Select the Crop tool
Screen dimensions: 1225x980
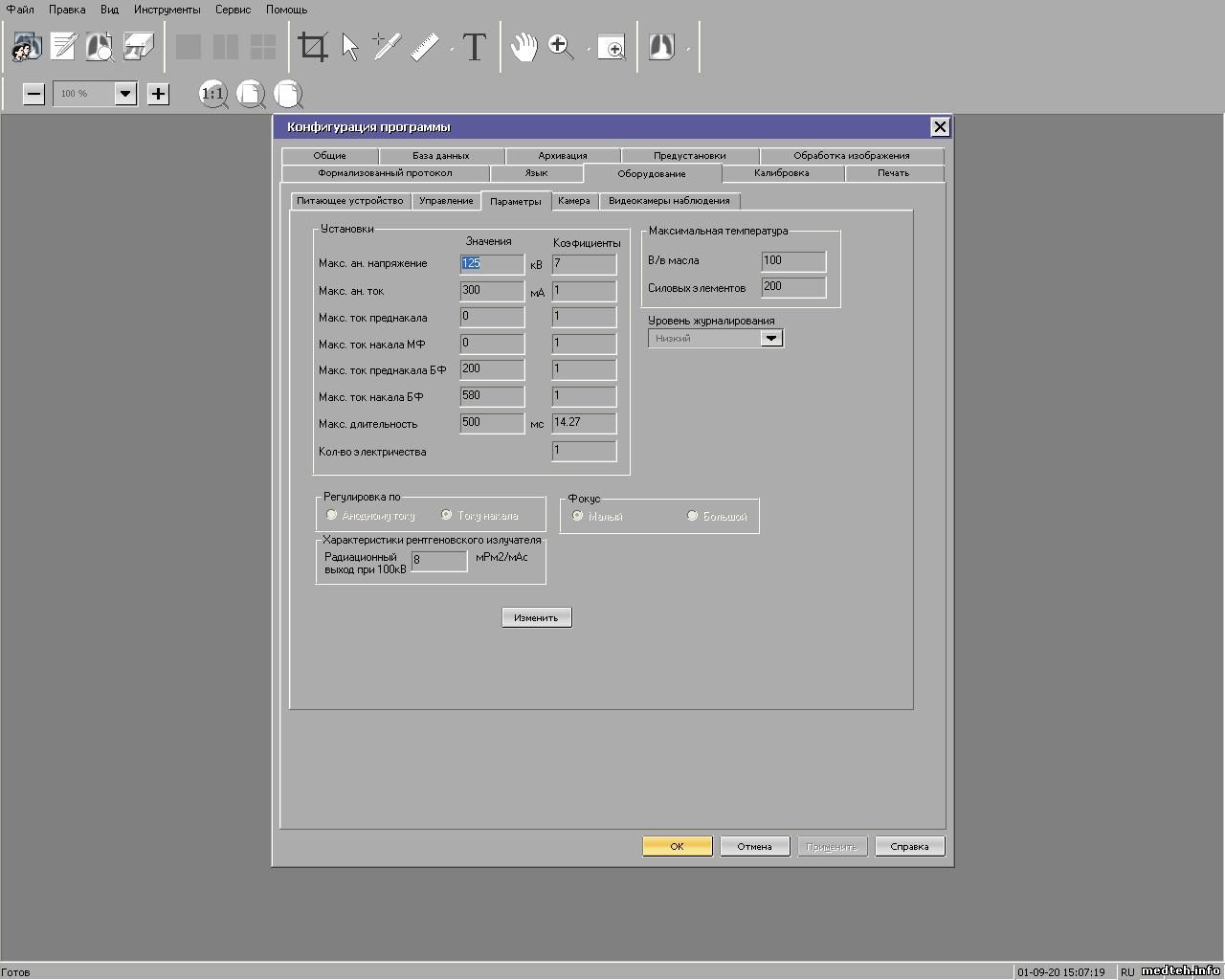[313, 46]
